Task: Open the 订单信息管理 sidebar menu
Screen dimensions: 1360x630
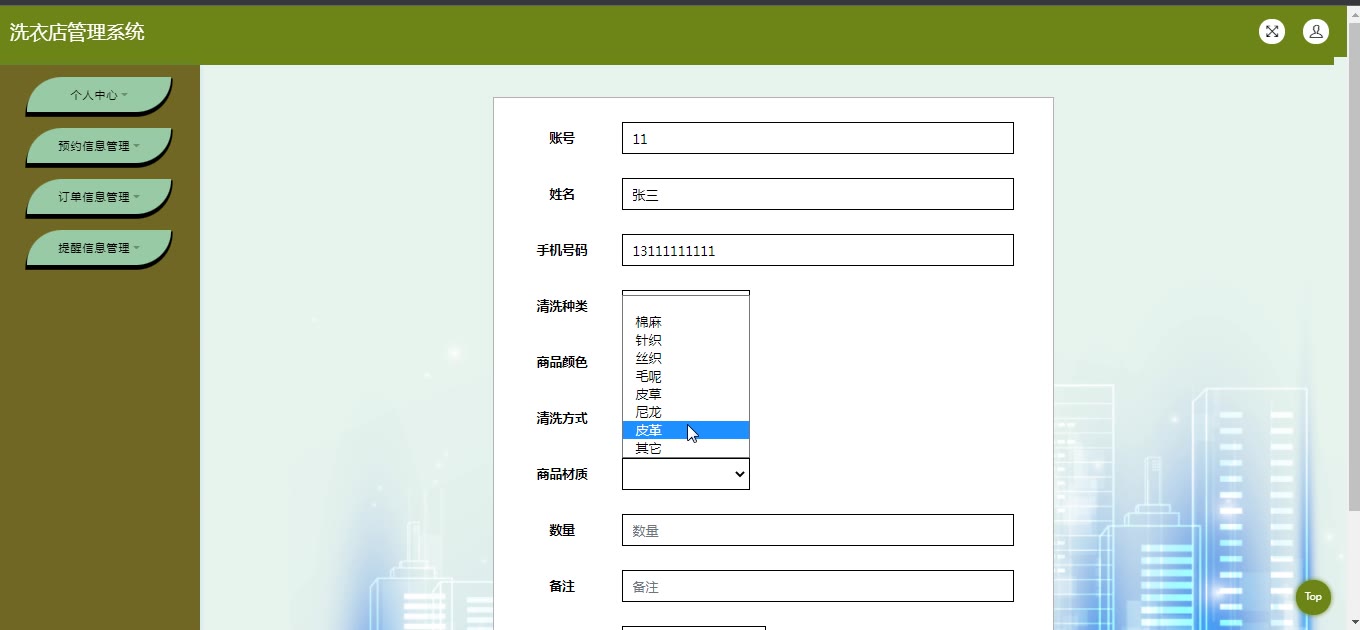Action: click(99, 197)
